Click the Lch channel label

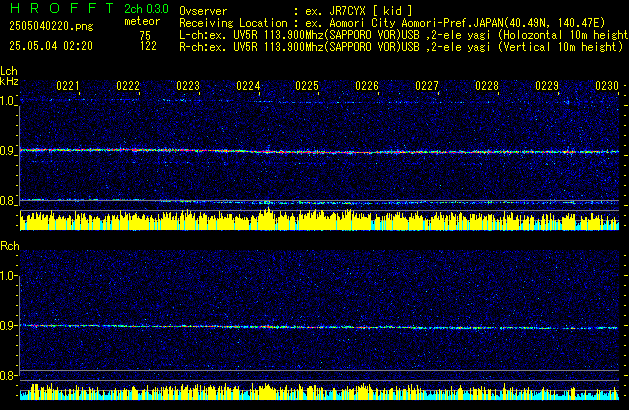pyautogui.click(x=9, y=71)
